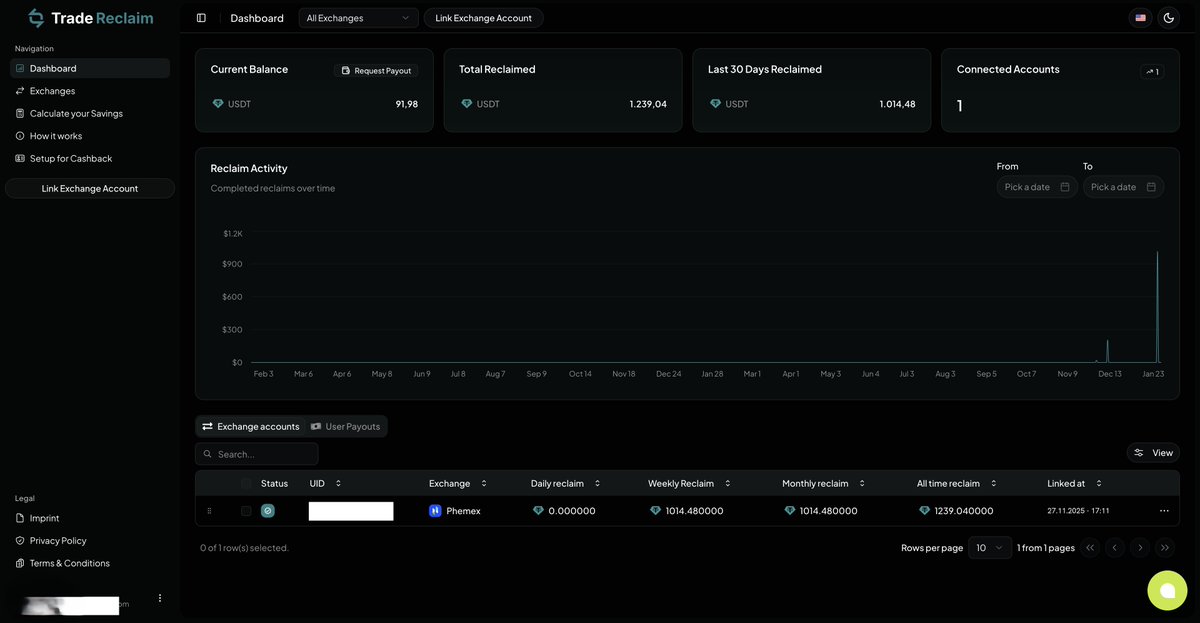Click the Dashboard breadcrumb title
Image resolution: width=1200 pixels, height=623 pixels.
point(257,18)
